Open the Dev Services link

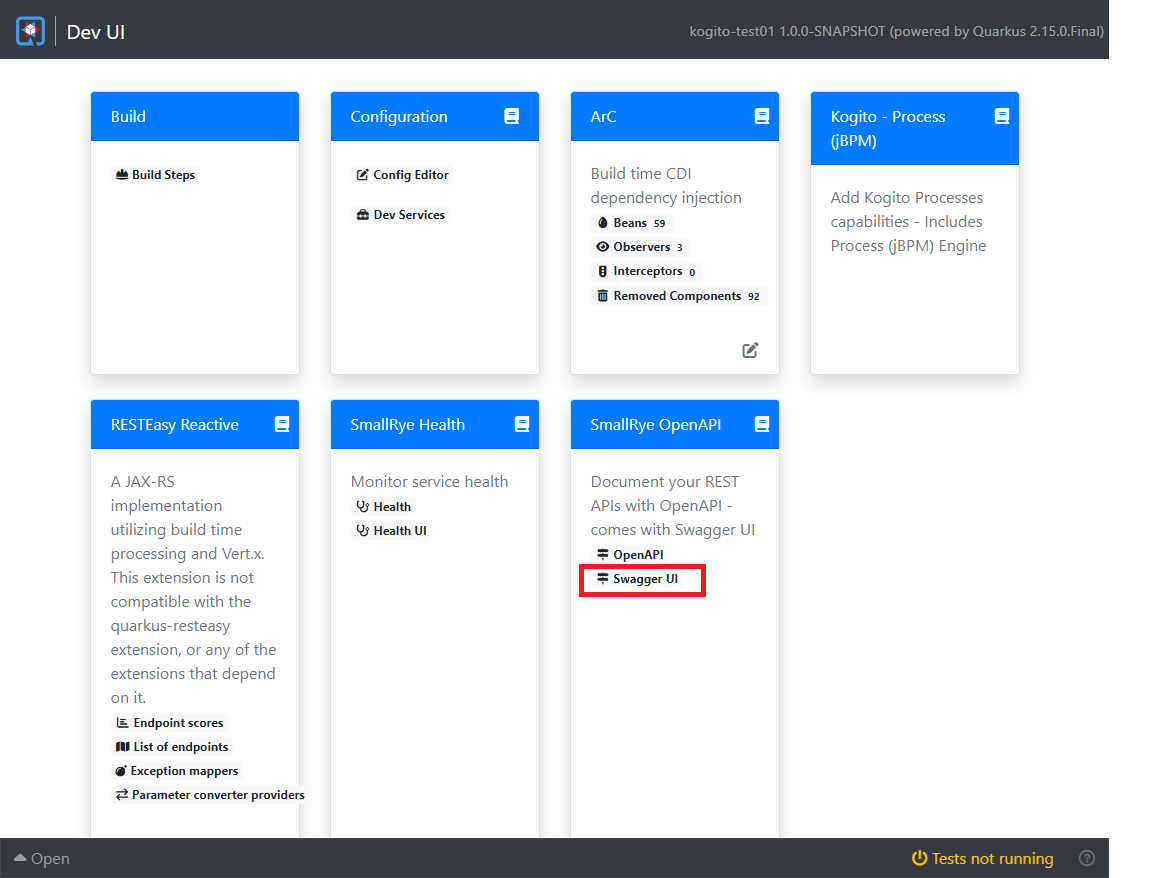pyautogui.click(x=401, y=215)
